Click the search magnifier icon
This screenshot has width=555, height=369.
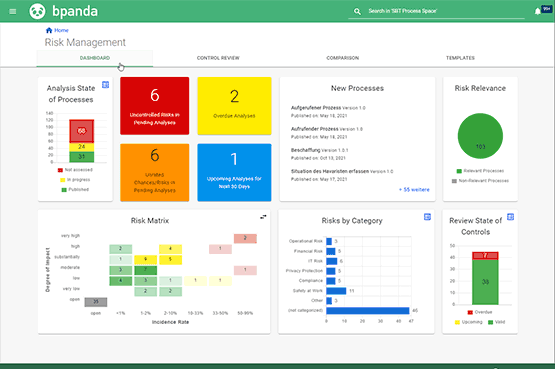(x=357, y=11)
